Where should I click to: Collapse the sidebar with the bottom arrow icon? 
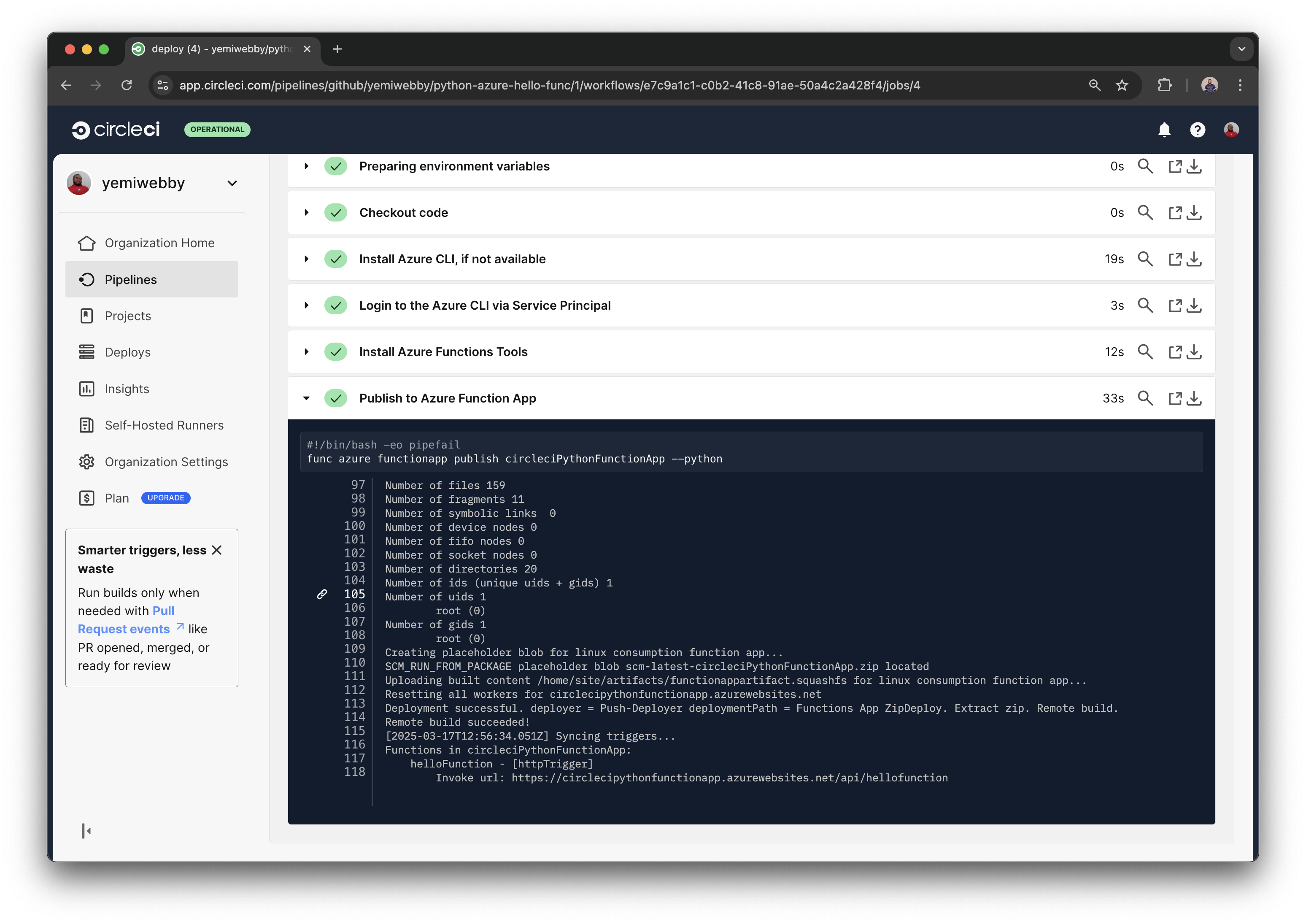click(86, 831)
